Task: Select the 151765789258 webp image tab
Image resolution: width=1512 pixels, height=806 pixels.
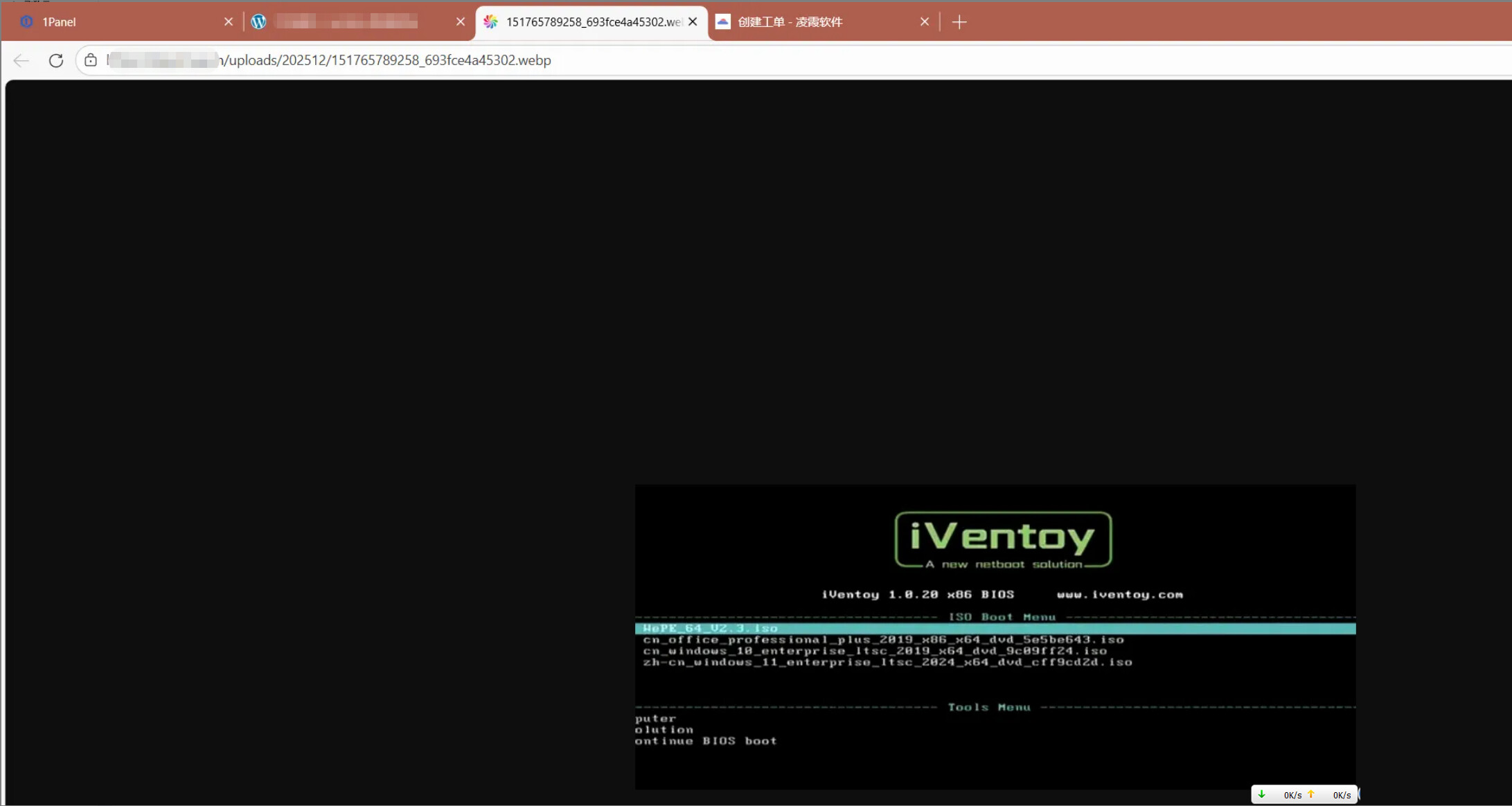Action: point(592,22)
